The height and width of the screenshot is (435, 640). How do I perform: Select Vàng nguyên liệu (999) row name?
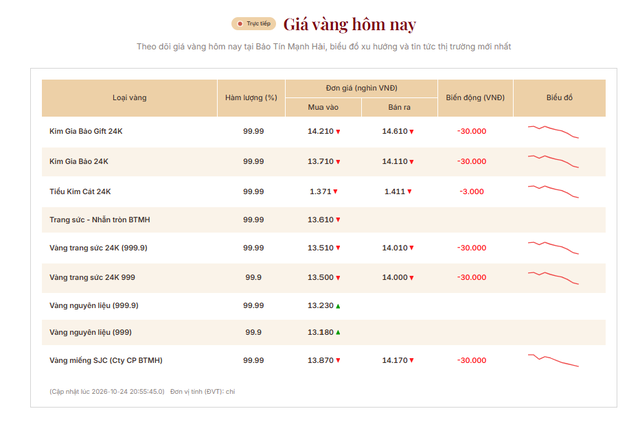[91, 333]
